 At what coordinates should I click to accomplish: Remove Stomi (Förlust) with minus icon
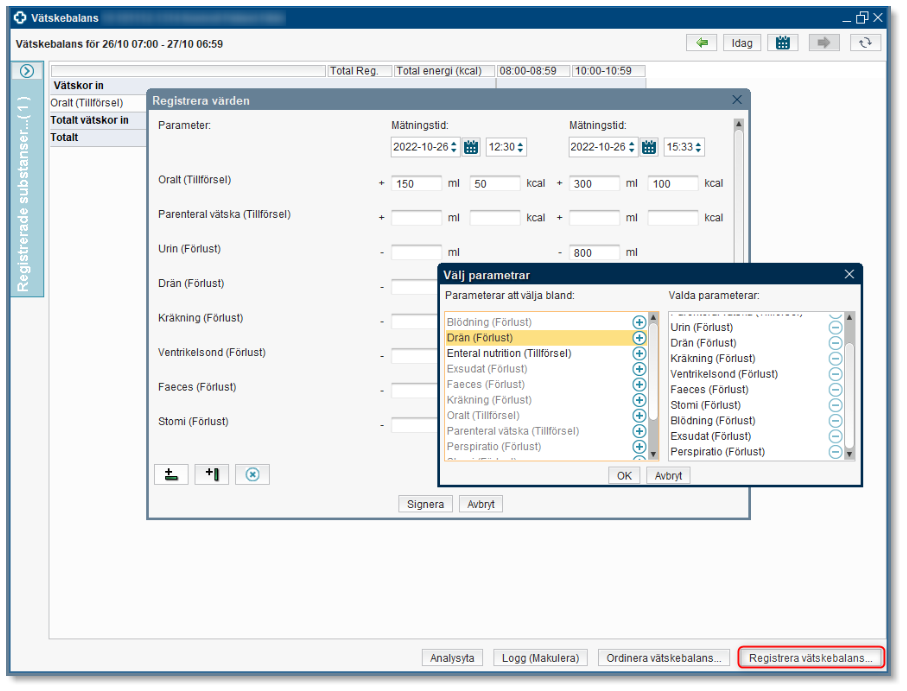pos(836,405)
